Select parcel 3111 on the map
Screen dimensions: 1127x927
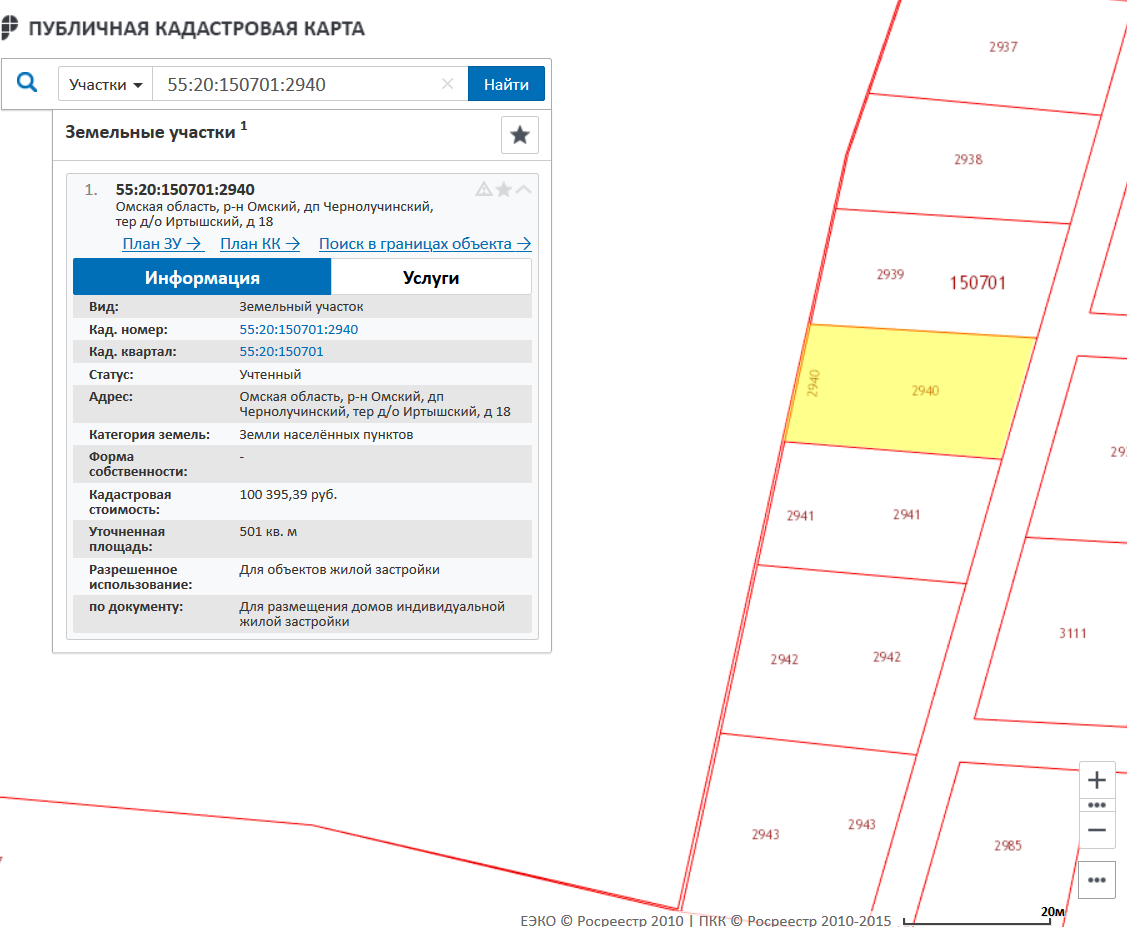[1072, 633]
